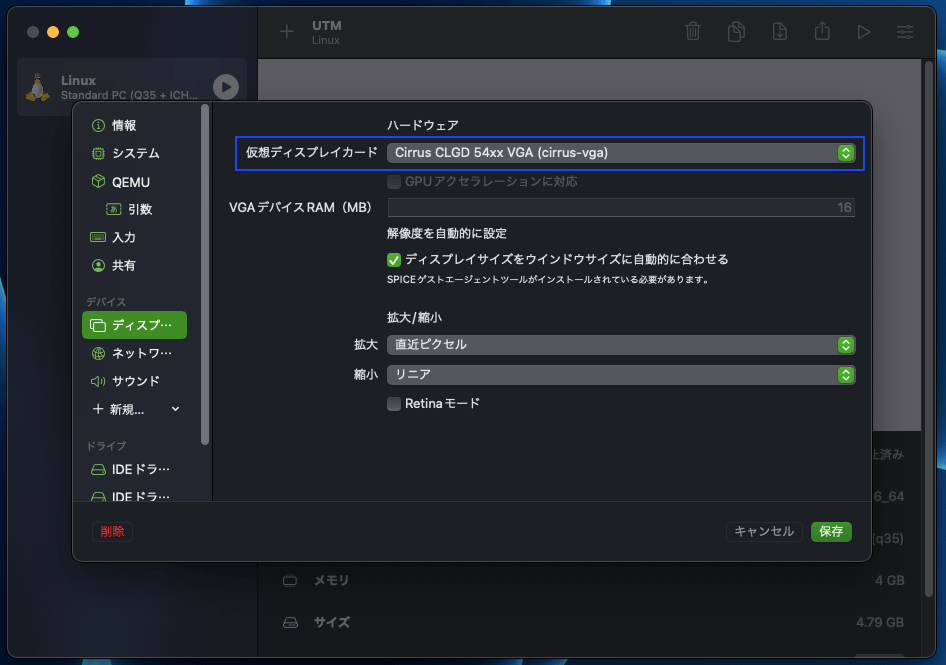Viewport: 946px width, 665px height.
Task: Click the ハードウェア section heading
Action: [x=423, y=125]
